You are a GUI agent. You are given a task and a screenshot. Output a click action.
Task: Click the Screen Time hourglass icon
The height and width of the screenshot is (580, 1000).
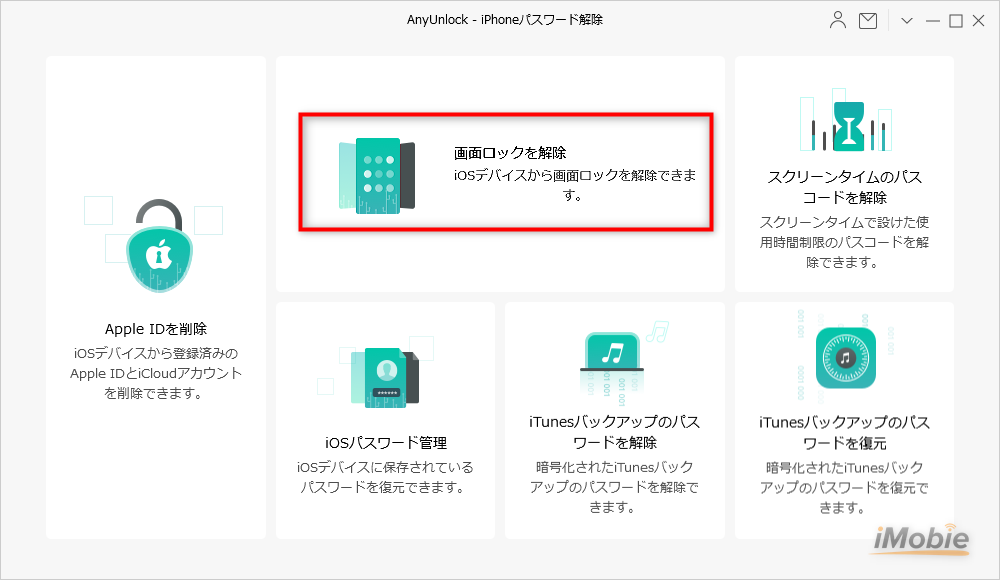(x=848, y=126)
